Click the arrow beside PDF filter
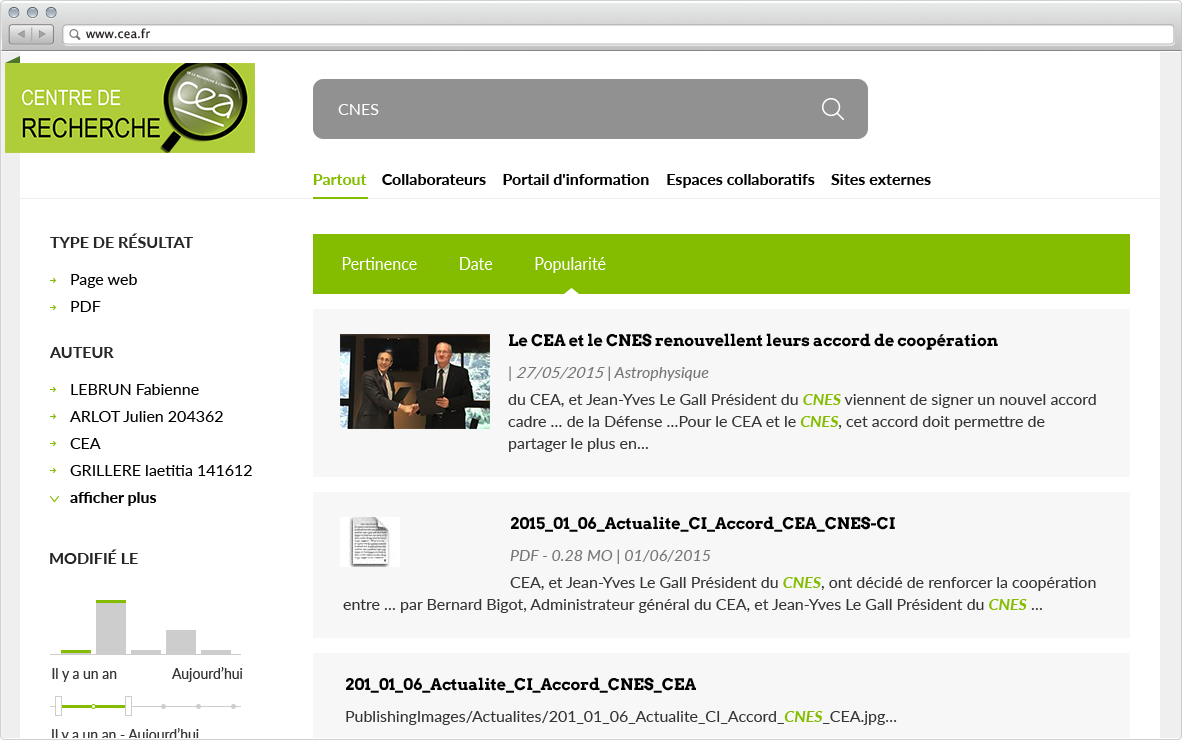The image size is (1183, 740). click(54, 308)
